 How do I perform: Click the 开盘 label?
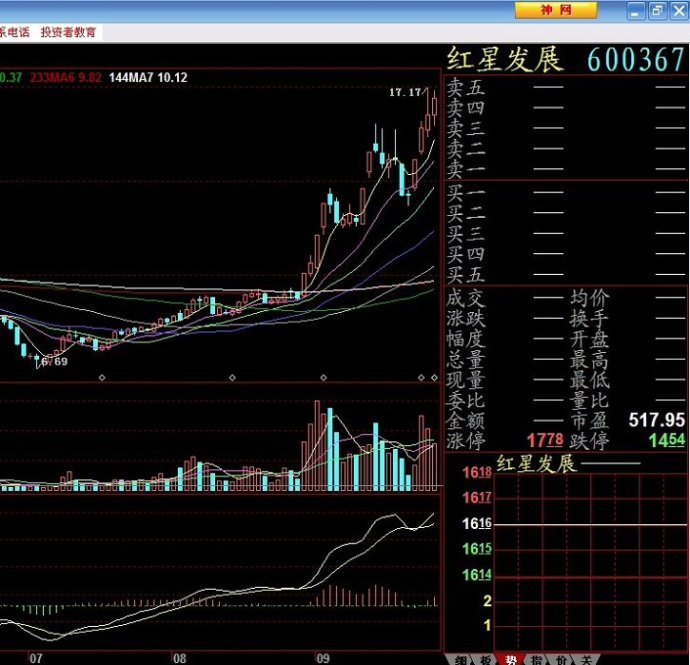click(x=590, y=339)
